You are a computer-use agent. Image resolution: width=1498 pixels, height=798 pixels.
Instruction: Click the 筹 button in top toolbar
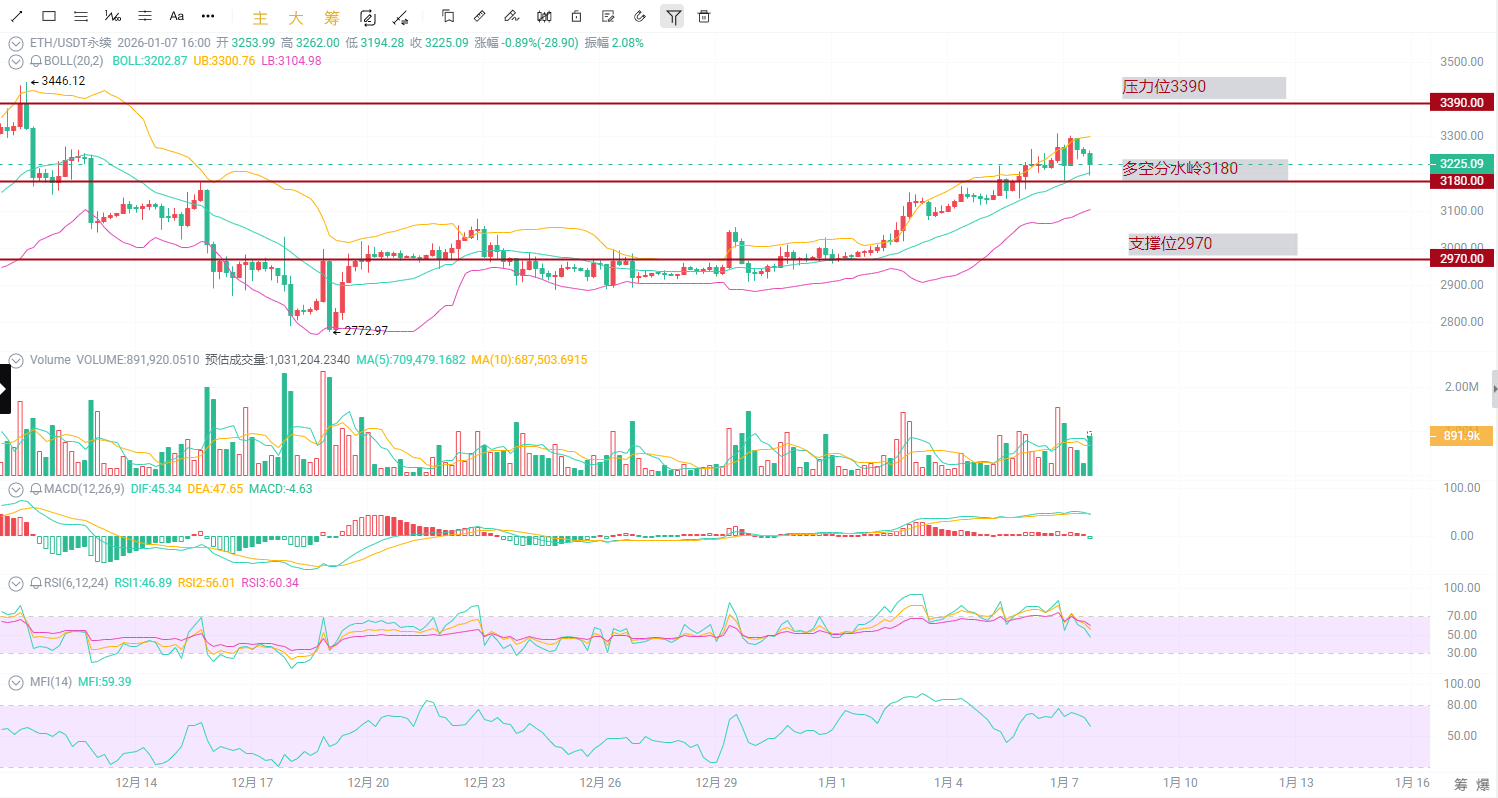332,17
